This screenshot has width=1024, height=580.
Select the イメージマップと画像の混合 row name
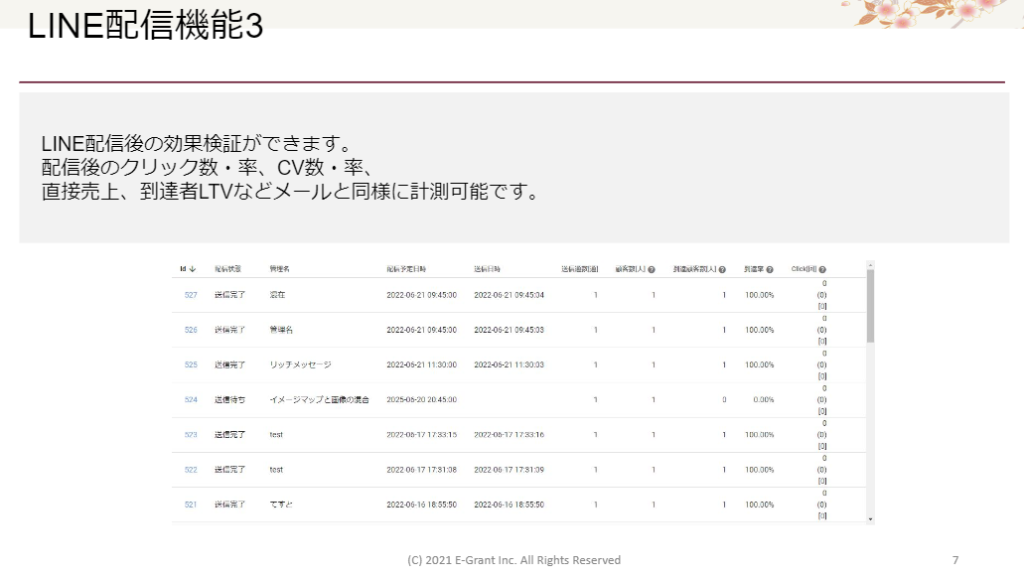point(319,400)
